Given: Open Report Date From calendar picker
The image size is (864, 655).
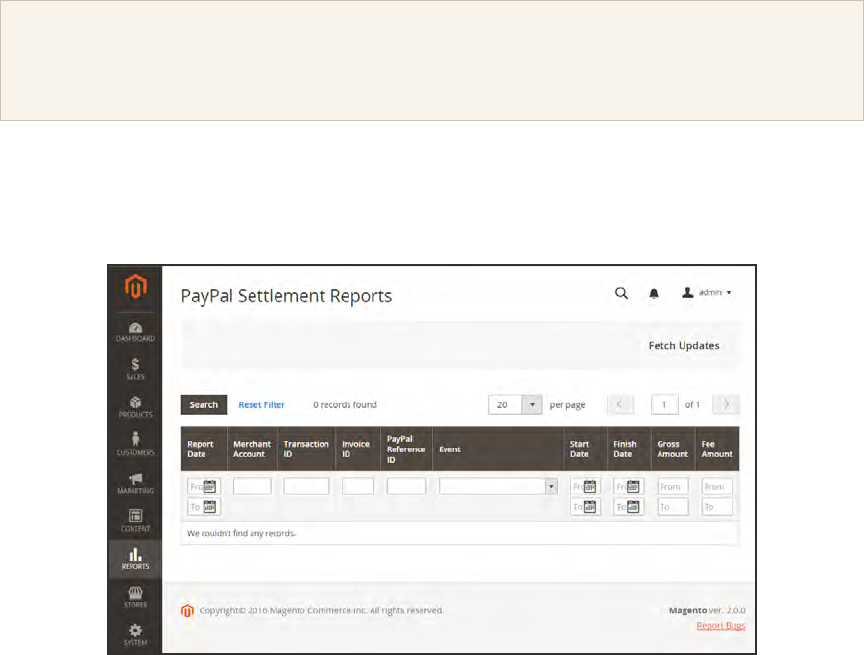Looking at the screenshot, I should click(210, 486).
